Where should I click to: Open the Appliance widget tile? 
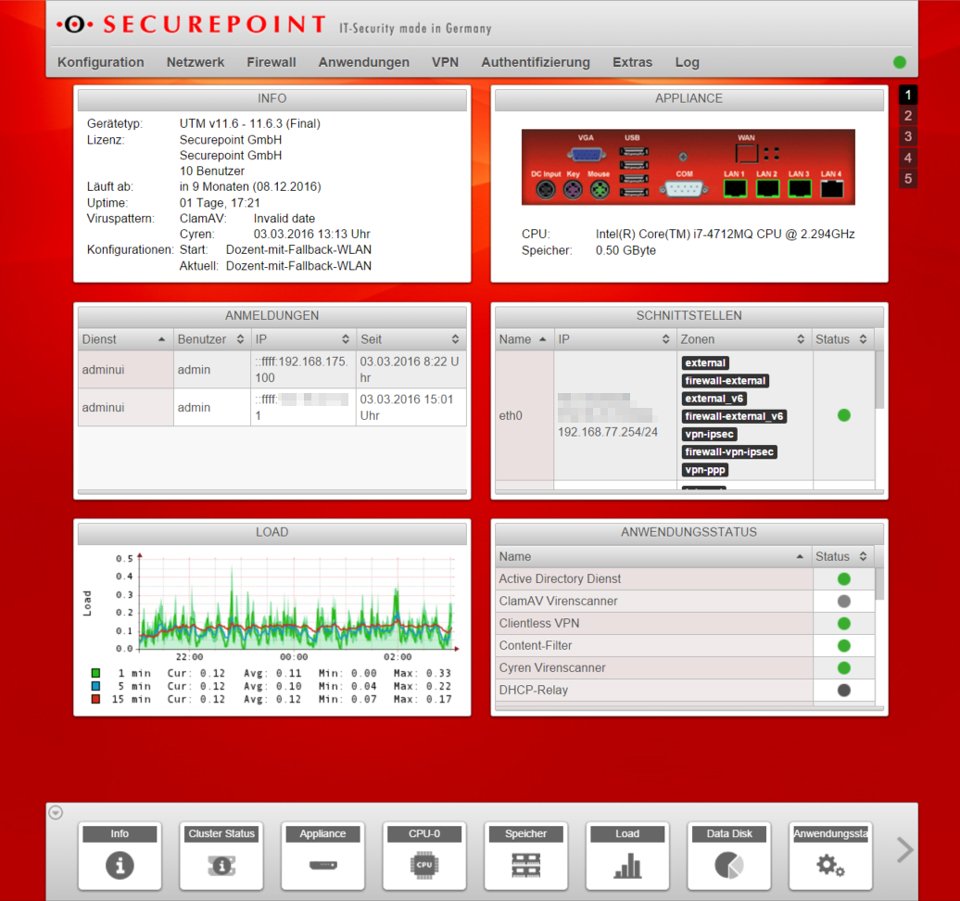point(323,856)
